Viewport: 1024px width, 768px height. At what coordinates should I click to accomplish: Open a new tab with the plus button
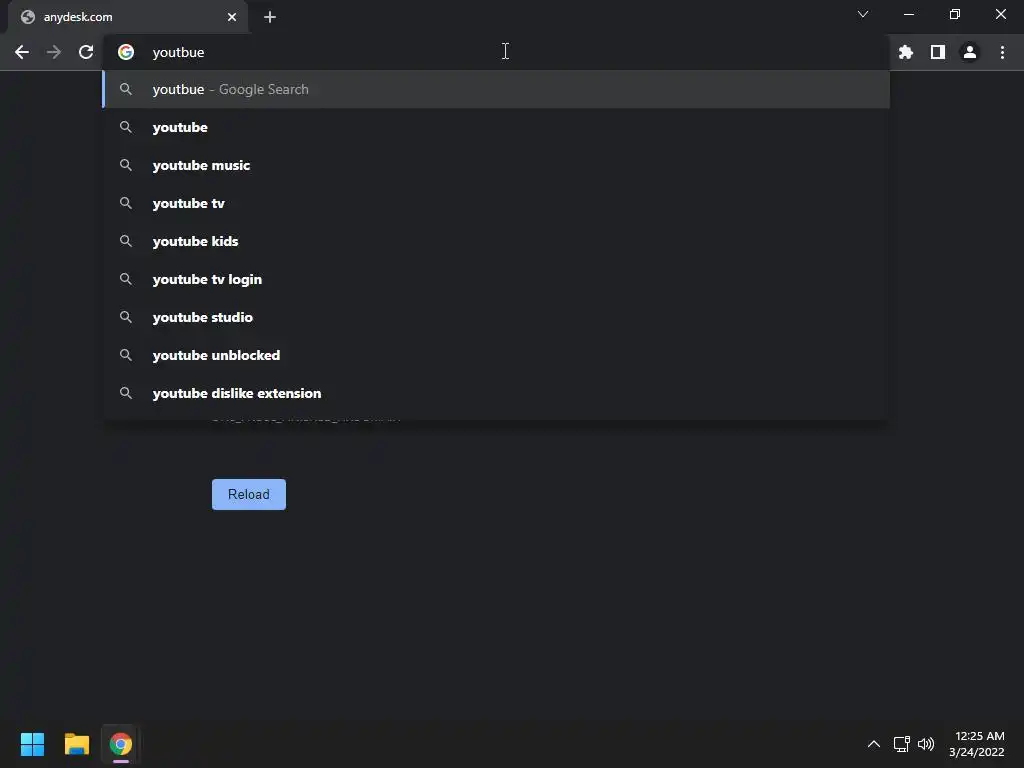270,17
